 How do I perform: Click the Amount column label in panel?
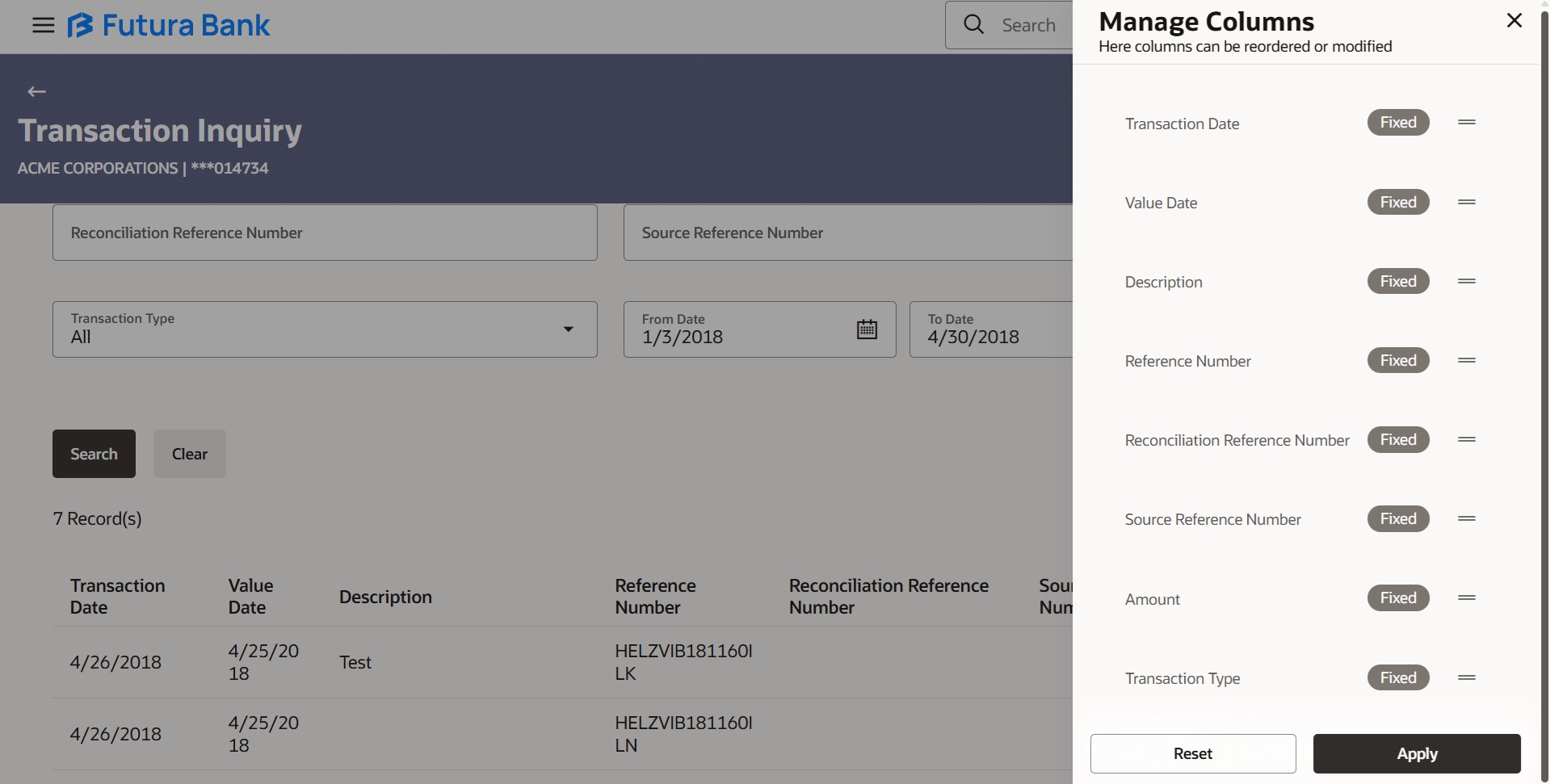pyautogui.click(x=1153, y=599)
